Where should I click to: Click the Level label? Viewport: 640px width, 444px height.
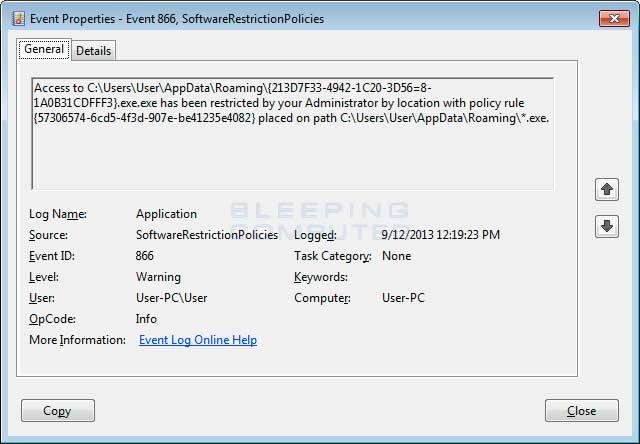[x=44, y=277]
